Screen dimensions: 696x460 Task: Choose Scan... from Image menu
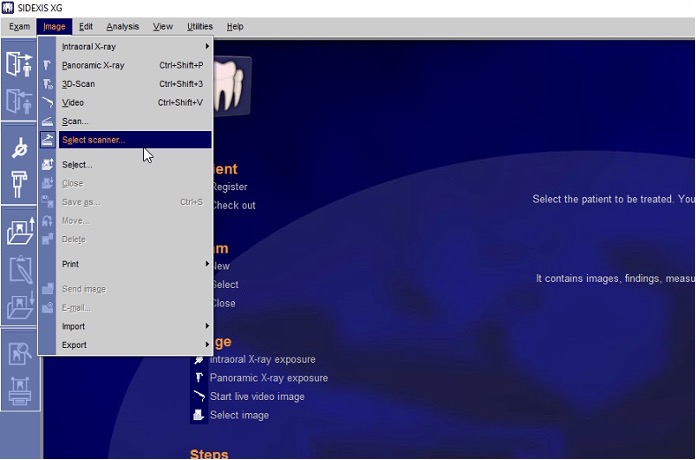click(x=135, y=121)
